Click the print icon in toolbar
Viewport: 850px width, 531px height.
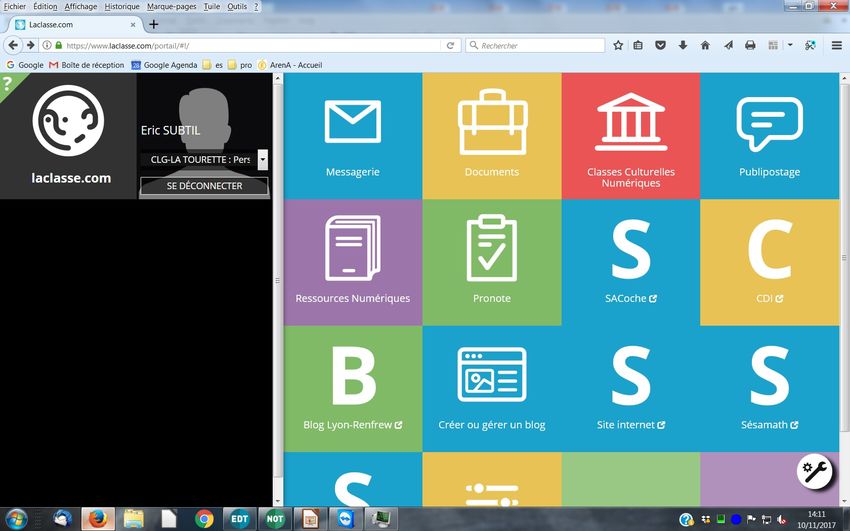pos(750,46)
